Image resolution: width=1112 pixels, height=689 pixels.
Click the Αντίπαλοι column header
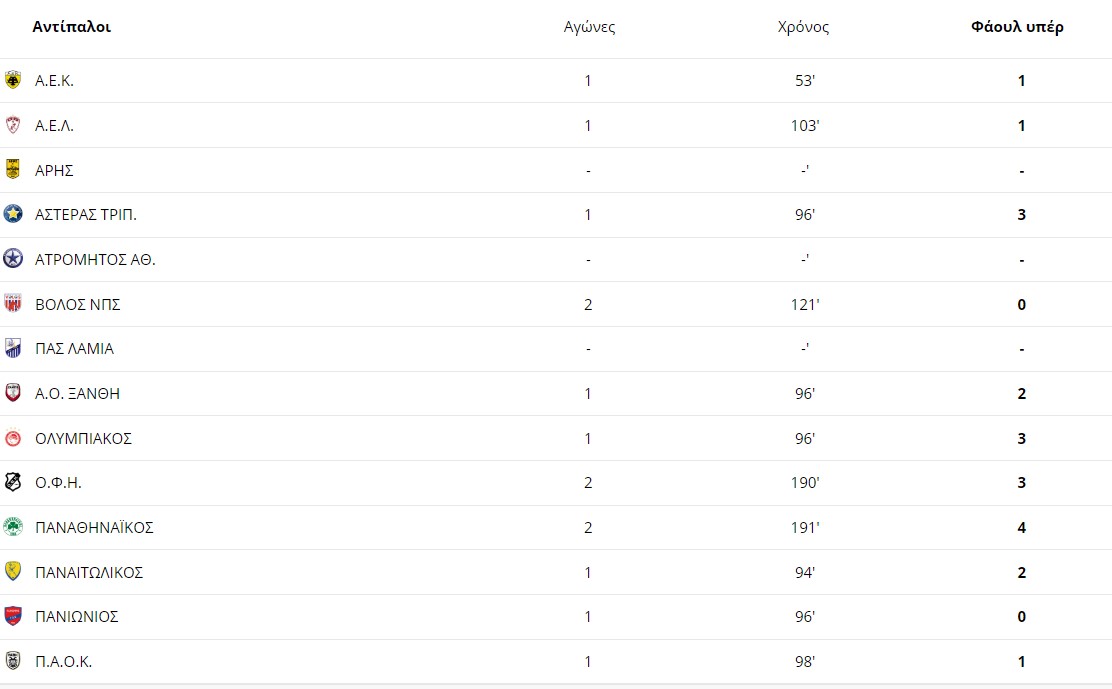[x=72, y=27]
